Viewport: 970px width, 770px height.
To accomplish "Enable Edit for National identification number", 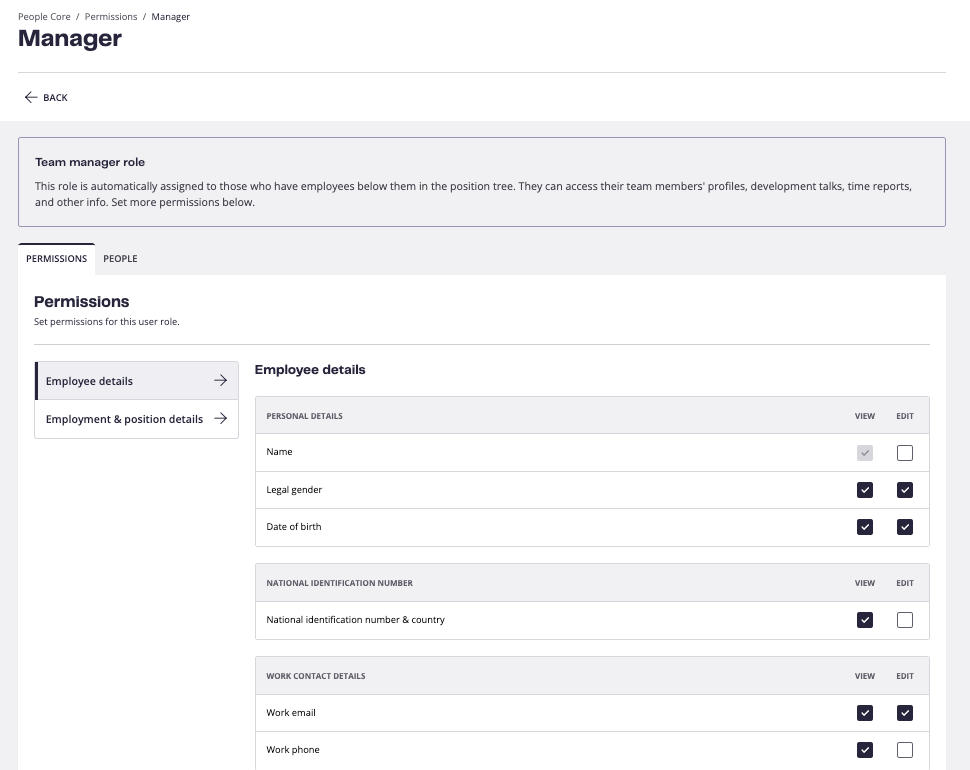I will coord(904,620).
